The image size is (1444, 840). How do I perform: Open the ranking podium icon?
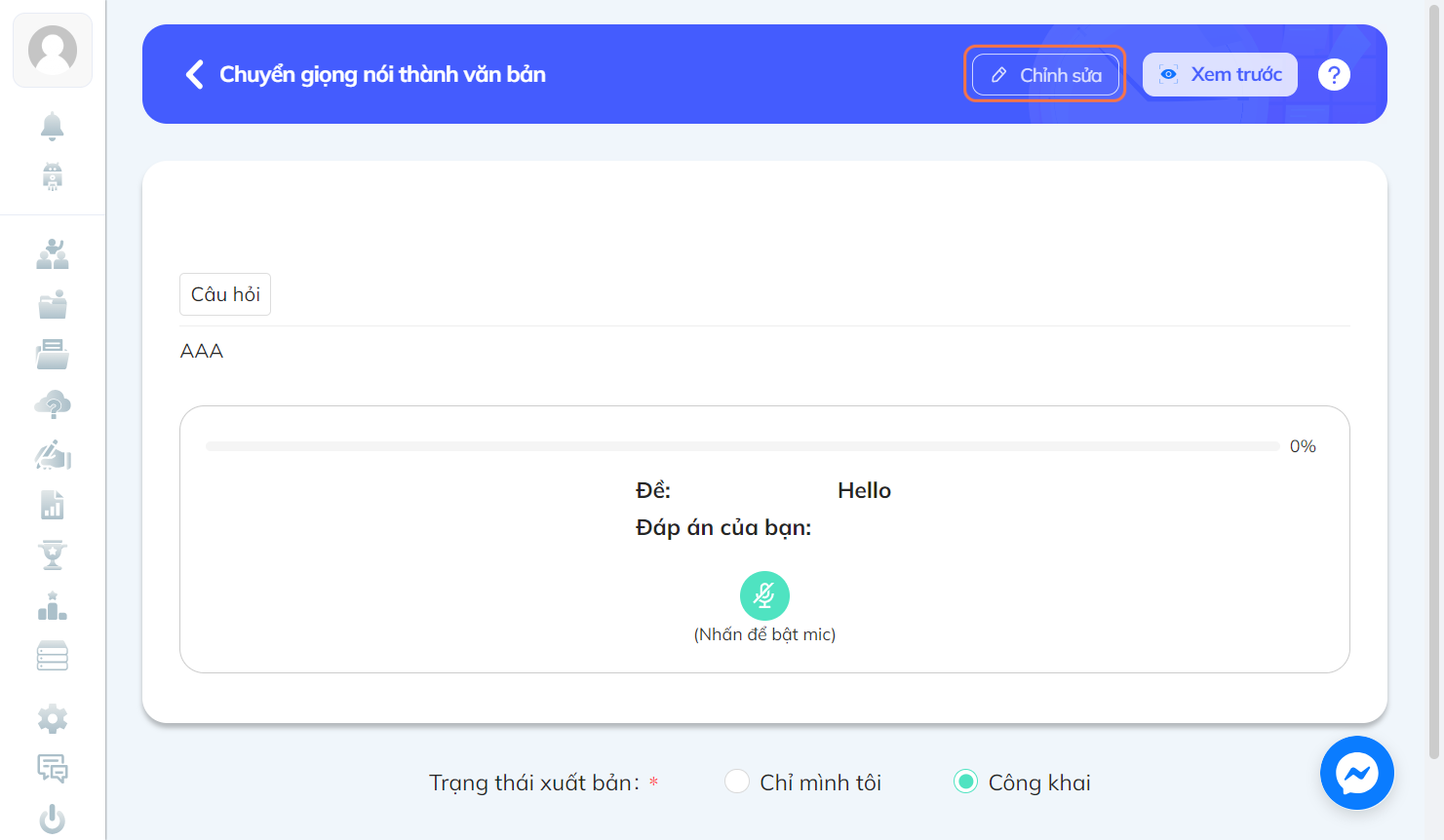(x=53, y=606)
